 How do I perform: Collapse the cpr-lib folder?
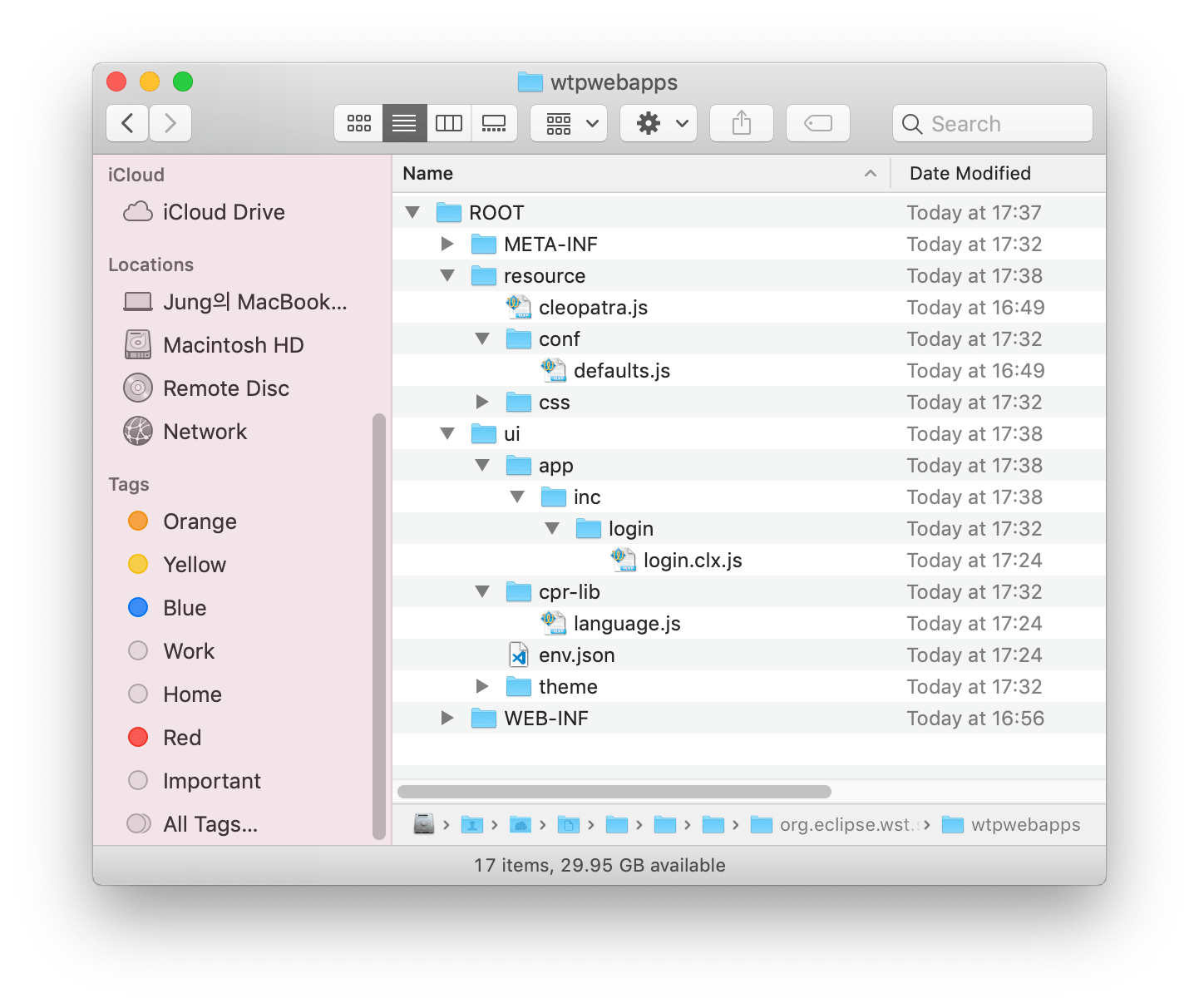click(x=482, y=592)
